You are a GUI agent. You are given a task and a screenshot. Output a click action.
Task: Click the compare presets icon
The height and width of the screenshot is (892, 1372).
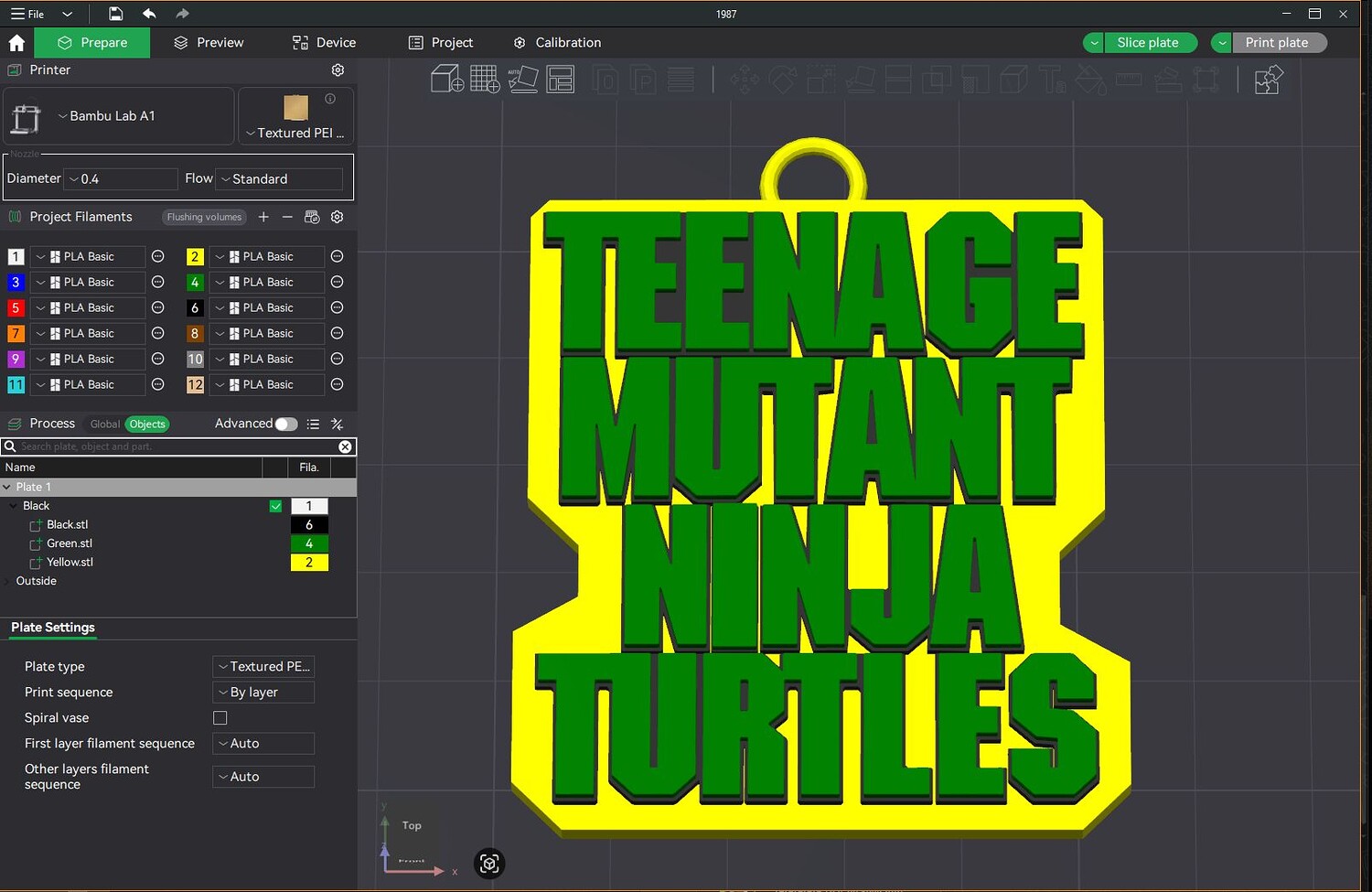pyautogui.click(x=338, y=425)
